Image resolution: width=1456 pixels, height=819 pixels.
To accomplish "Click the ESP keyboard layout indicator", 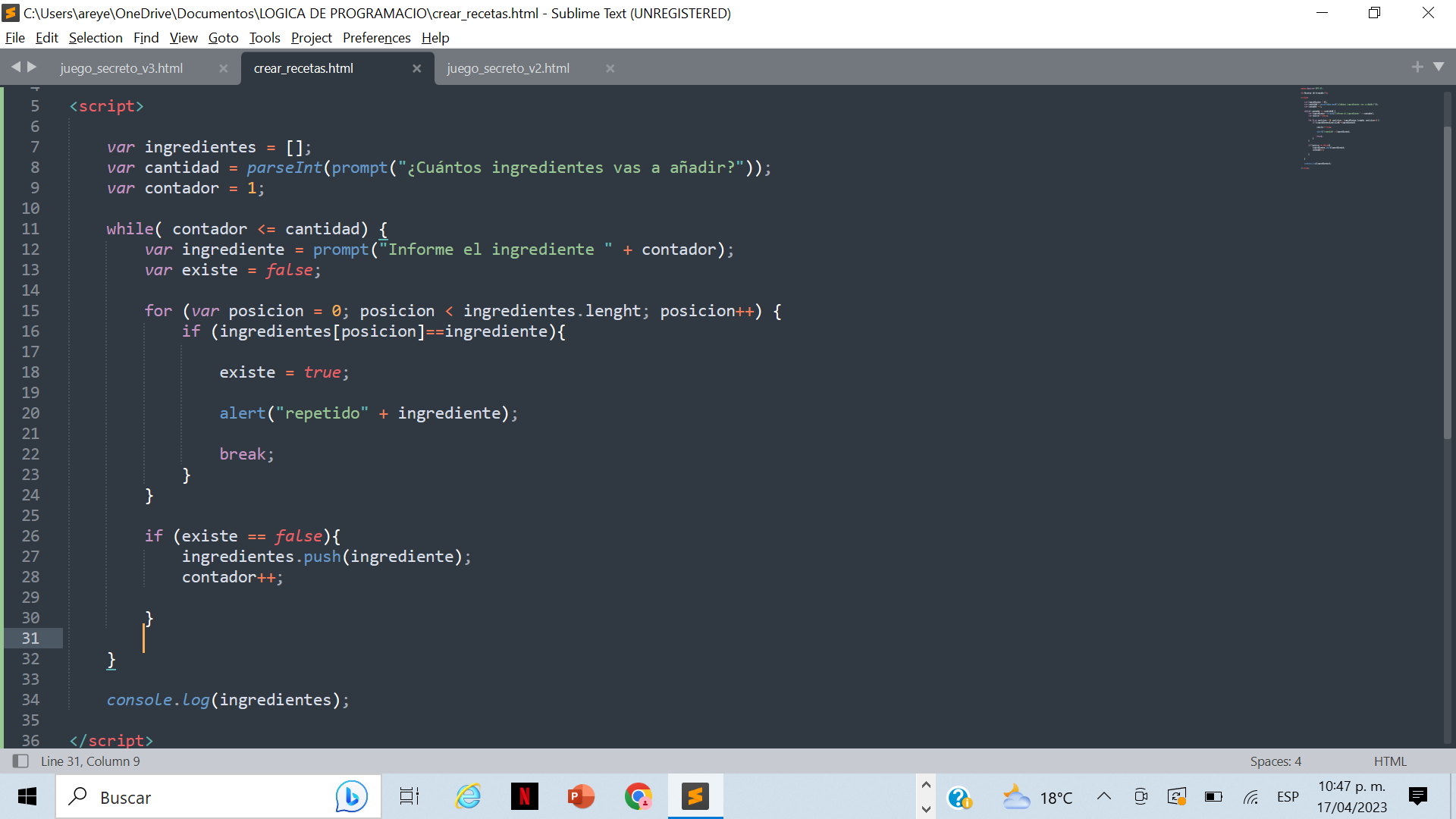I will pos(1289,797).
